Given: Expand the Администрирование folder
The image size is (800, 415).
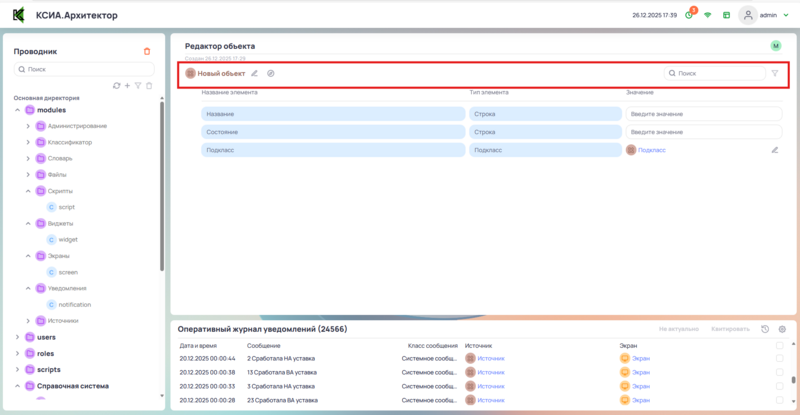Looking at the screenshot, I should pos(28,126).
